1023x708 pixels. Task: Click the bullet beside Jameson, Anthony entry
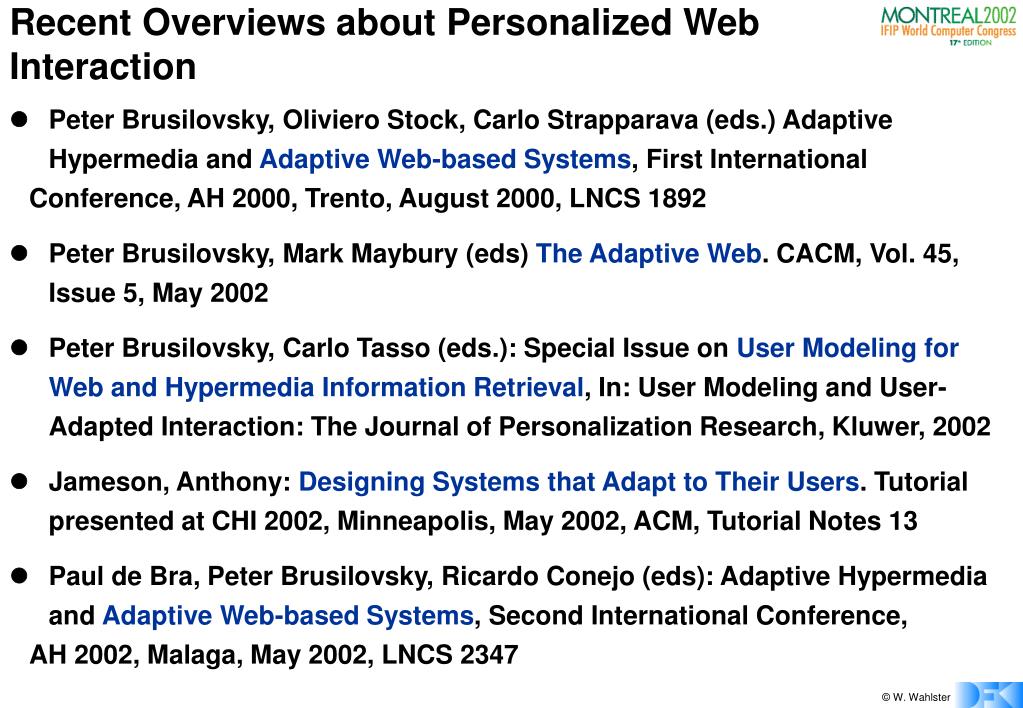click(x=19, y=482)
